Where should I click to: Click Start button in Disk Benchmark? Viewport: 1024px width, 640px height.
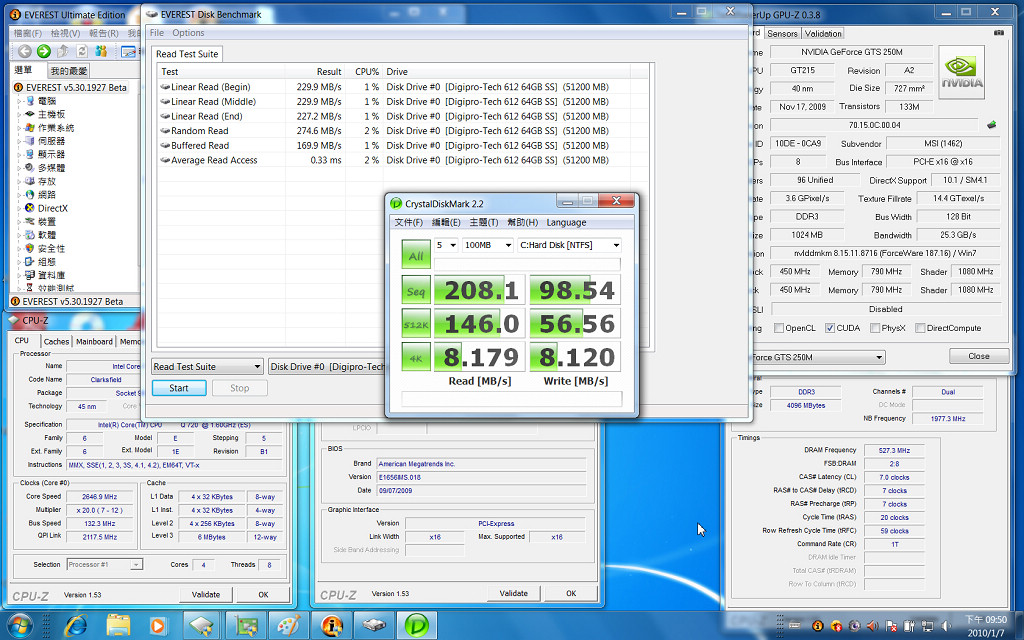[179, 388]
